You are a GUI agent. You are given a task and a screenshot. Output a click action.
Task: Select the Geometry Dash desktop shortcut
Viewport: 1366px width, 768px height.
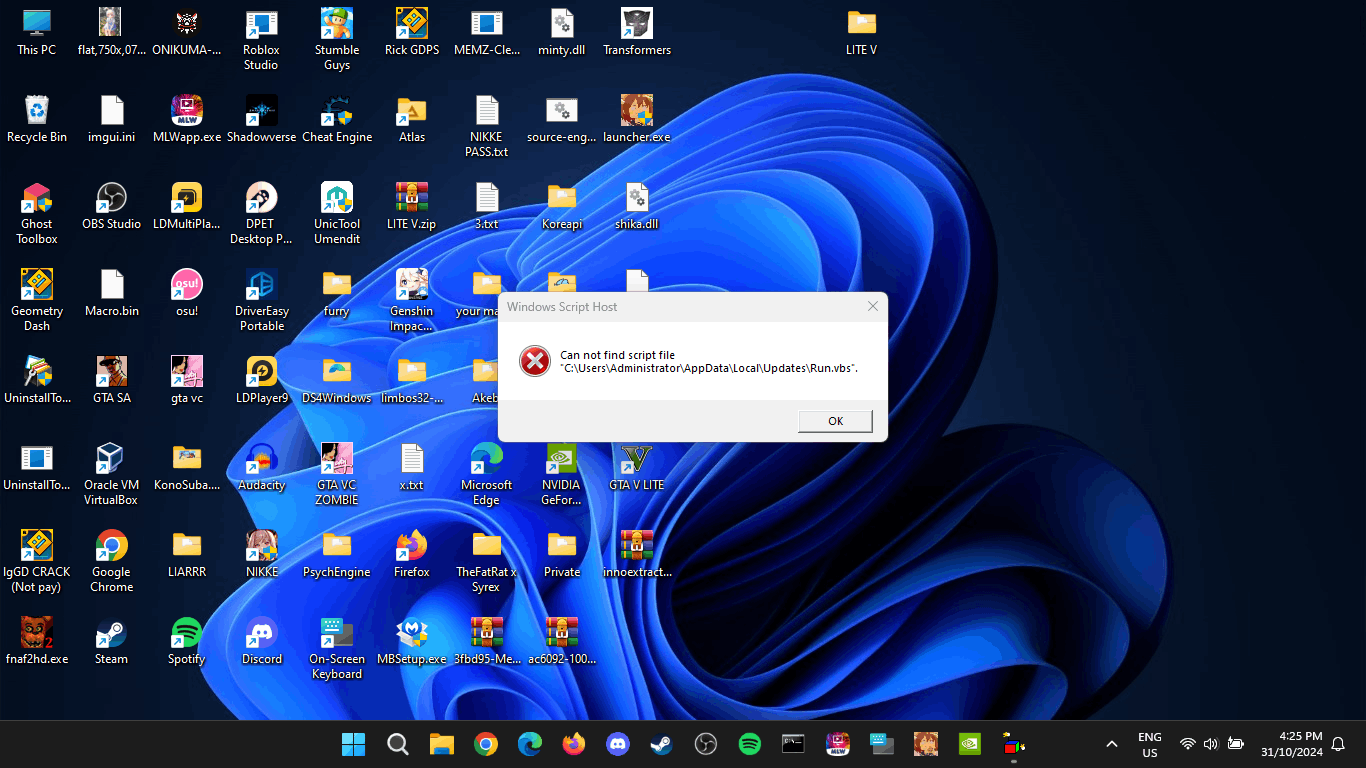[37, 301]
